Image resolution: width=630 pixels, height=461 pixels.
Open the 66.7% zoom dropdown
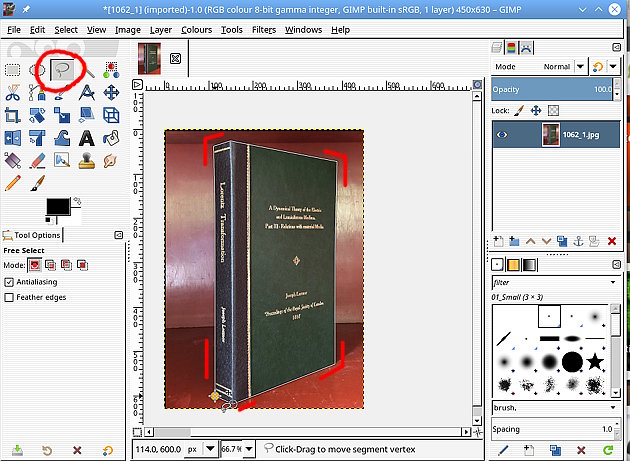tap(249, 449)
